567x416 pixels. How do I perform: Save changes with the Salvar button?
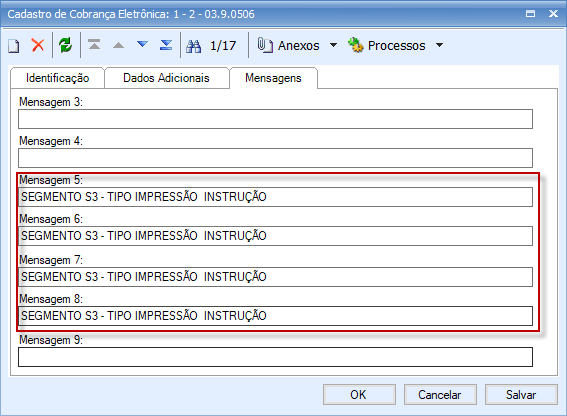coord(521,395)
